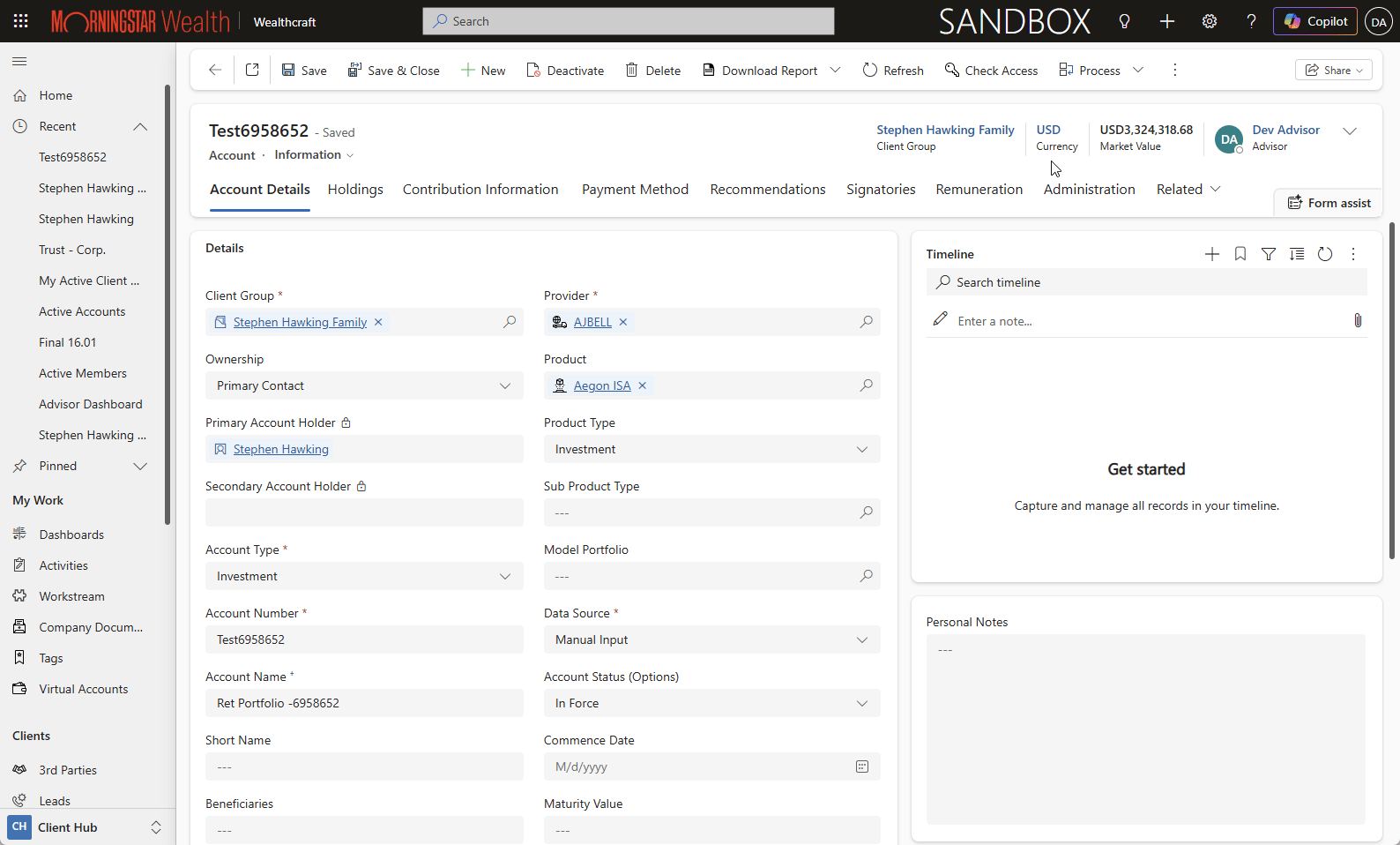Image resolution: width=1400 pixels, height=845 pixels.
Task: Search the Model Portfolio lookup
Action: coord(867,576)
